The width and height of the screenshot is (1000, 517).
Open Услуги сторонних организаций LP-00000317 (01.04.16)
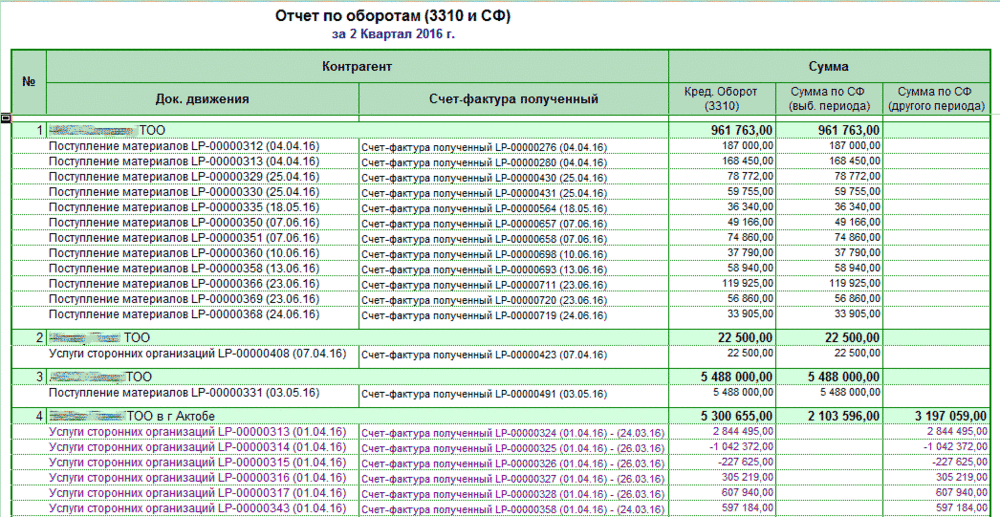(198, 493)
